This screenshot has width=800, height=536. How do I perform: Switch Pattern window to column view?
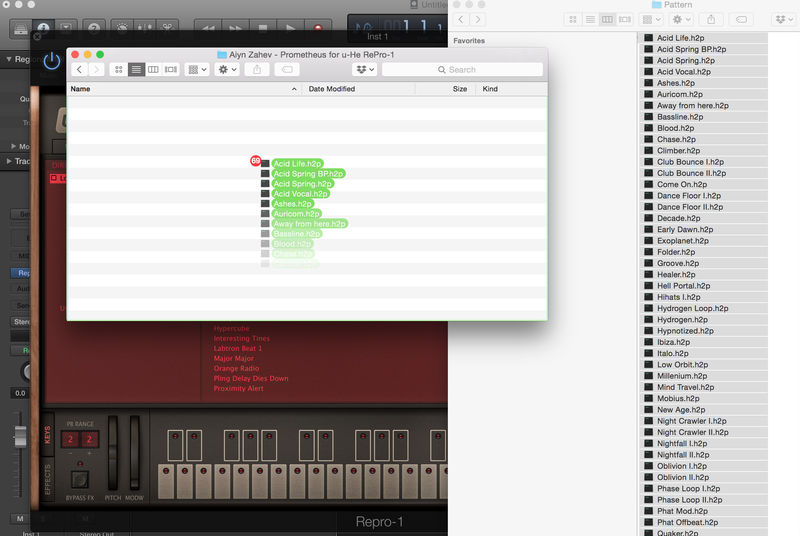pos(607,19)
